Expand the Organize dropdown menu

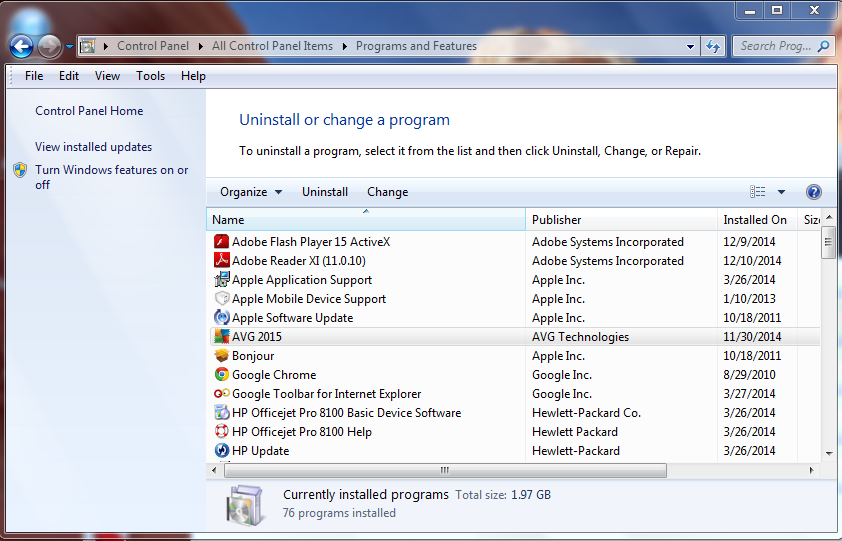click(x=251, y=192)
